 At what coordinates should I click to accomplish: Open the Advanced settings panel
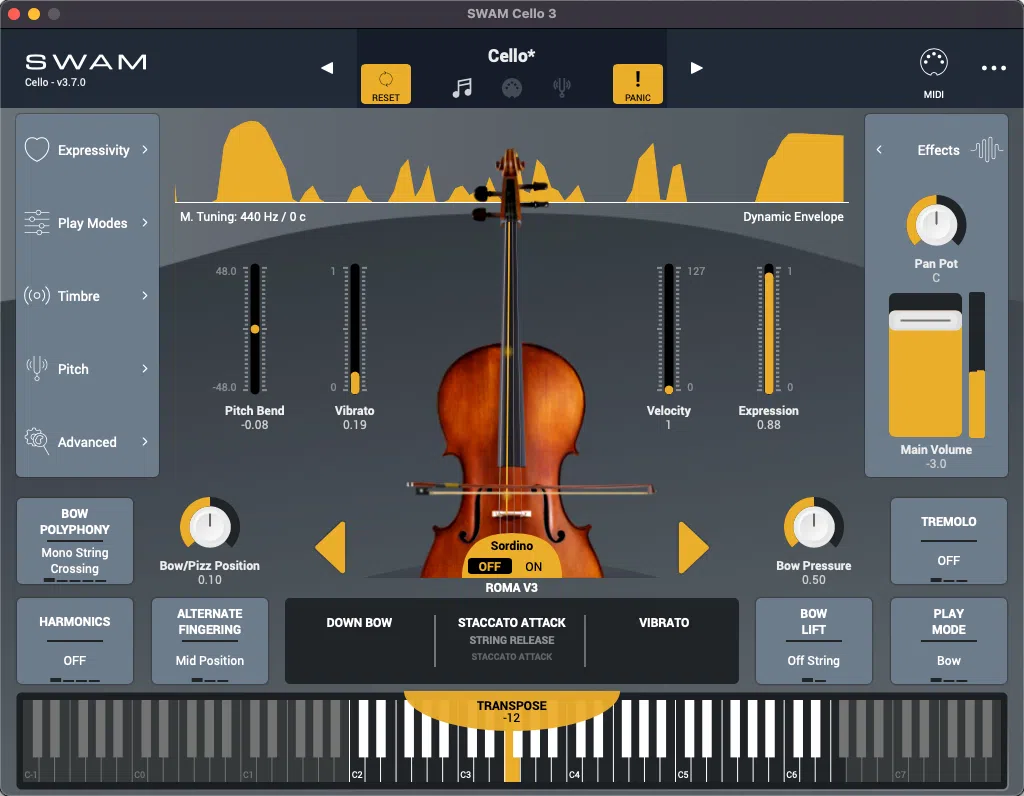pos(87,442)
